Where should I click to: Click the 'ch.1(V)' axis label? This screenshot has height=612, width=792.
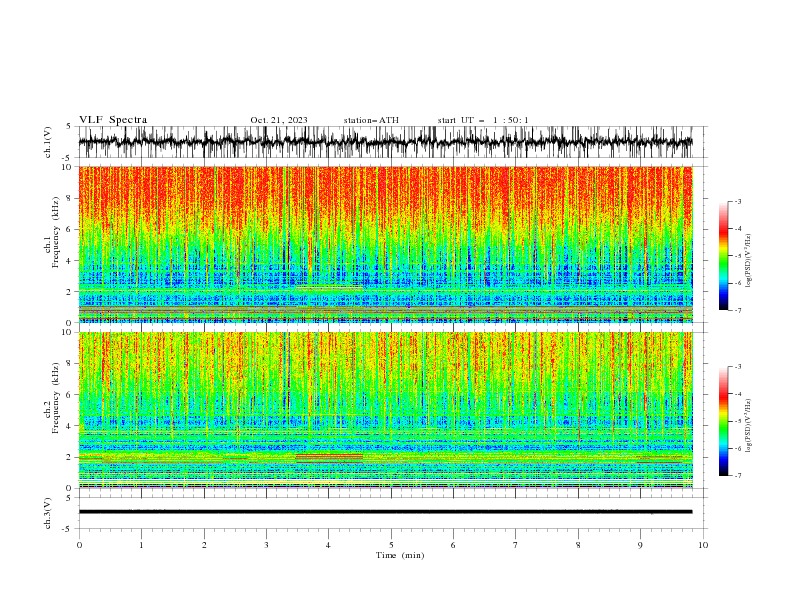click(x=48, y=142)
